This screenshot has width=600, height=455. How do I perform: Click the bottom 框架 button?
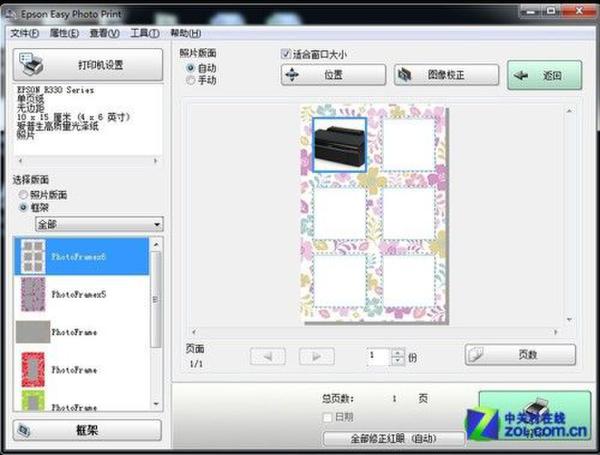point(87,431)
